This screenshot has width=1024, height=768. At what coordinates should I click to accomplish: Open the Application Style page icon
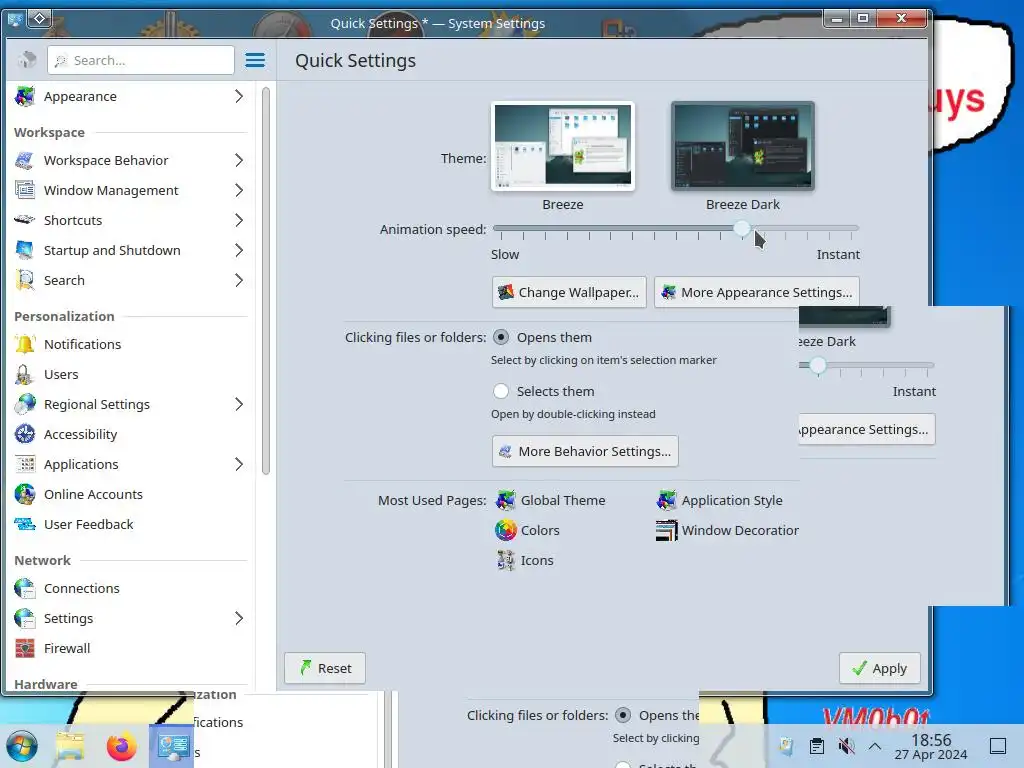[x=667, y=500]
